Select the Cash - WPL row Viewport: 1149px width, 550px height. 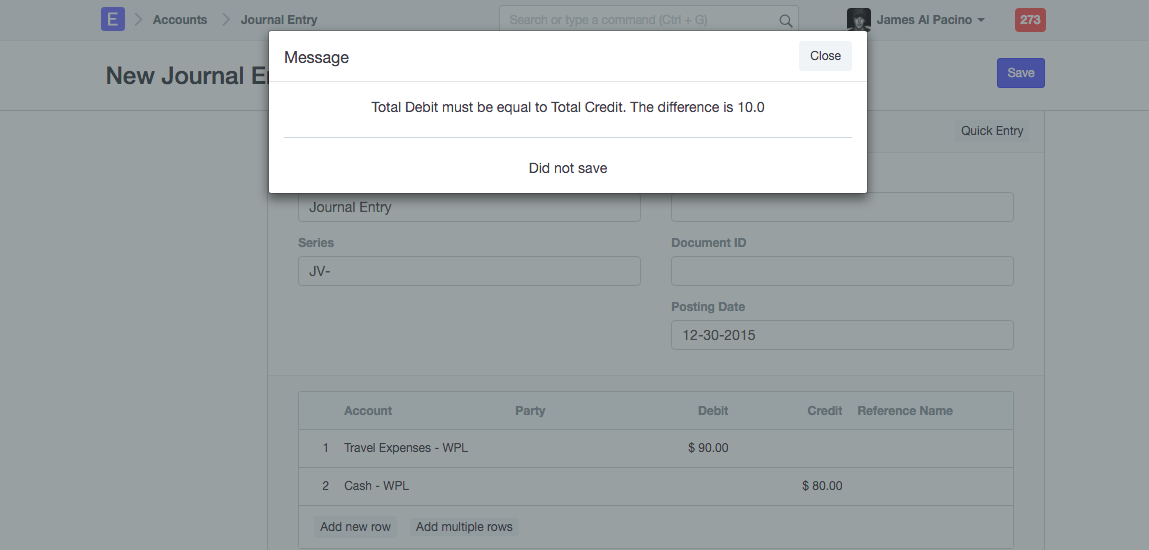coord(376,486)
